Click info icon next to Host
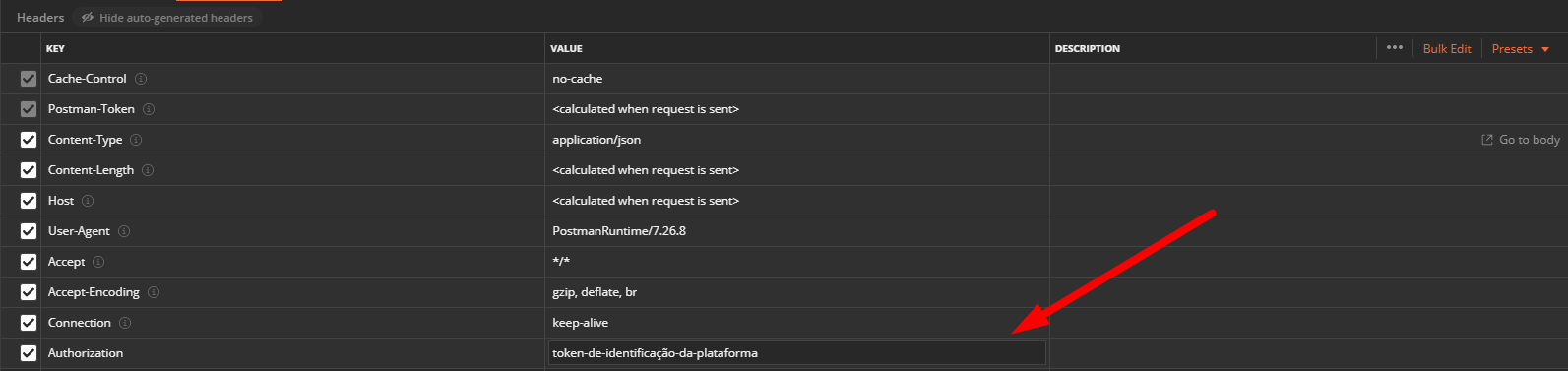1568x371 pixels. (x=88, y=201)
